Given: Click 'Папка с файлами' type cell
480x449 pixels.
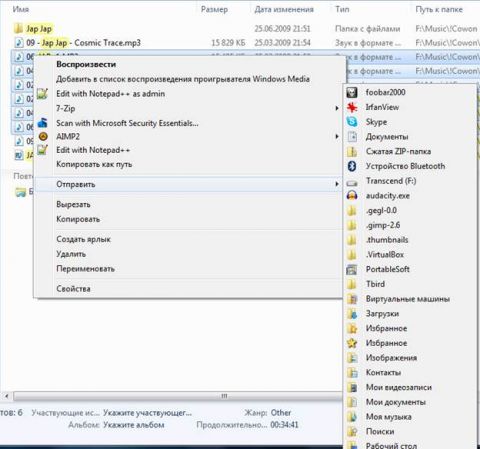Looking at the screenshot, I should pyautogui.click(x=367, y=29).
